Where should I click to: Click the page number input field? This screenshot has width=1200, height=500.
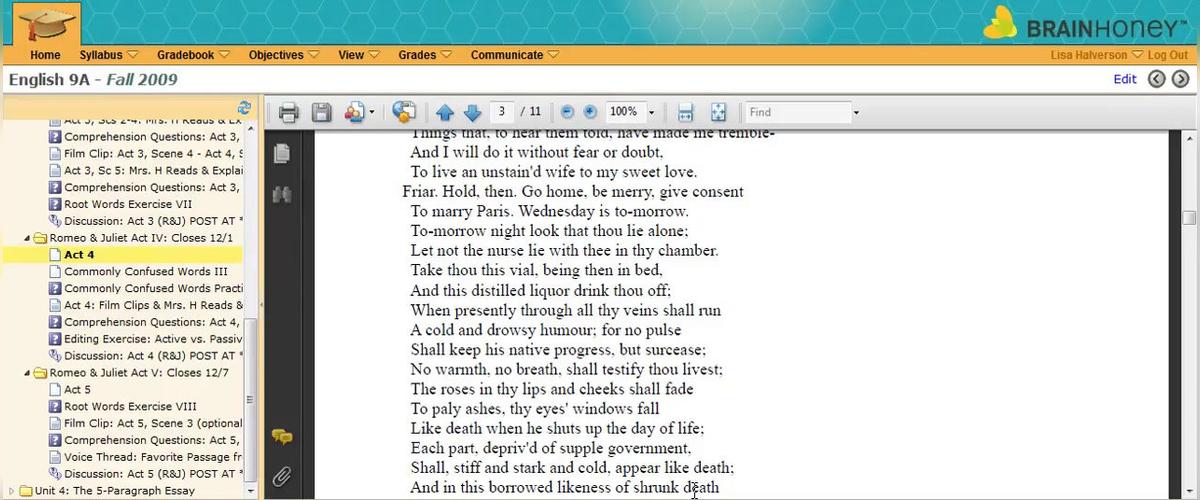coord(502,112)
